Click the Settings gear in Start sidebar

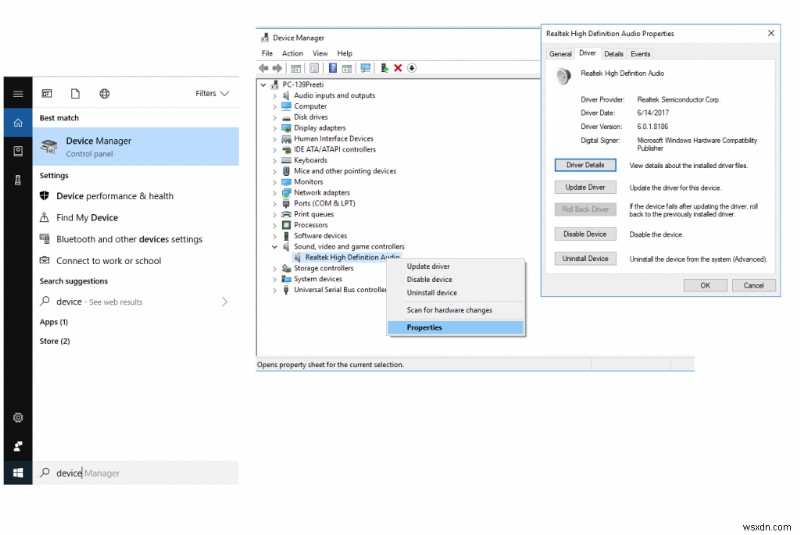(x=18, y=418)
